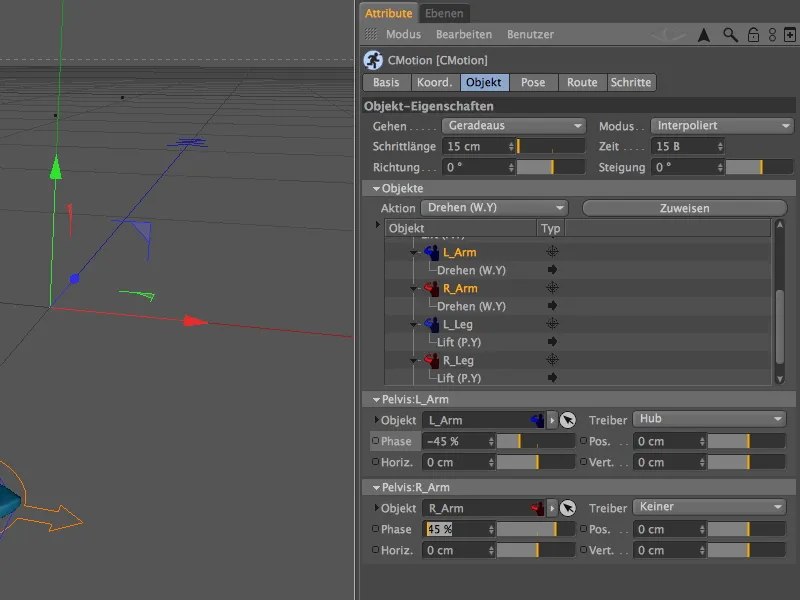The width and height of the screenshot is (800, 600).
Task: Click the new Attribute manager plus icon
Action: pyautogui.click(x=789, y=35)
